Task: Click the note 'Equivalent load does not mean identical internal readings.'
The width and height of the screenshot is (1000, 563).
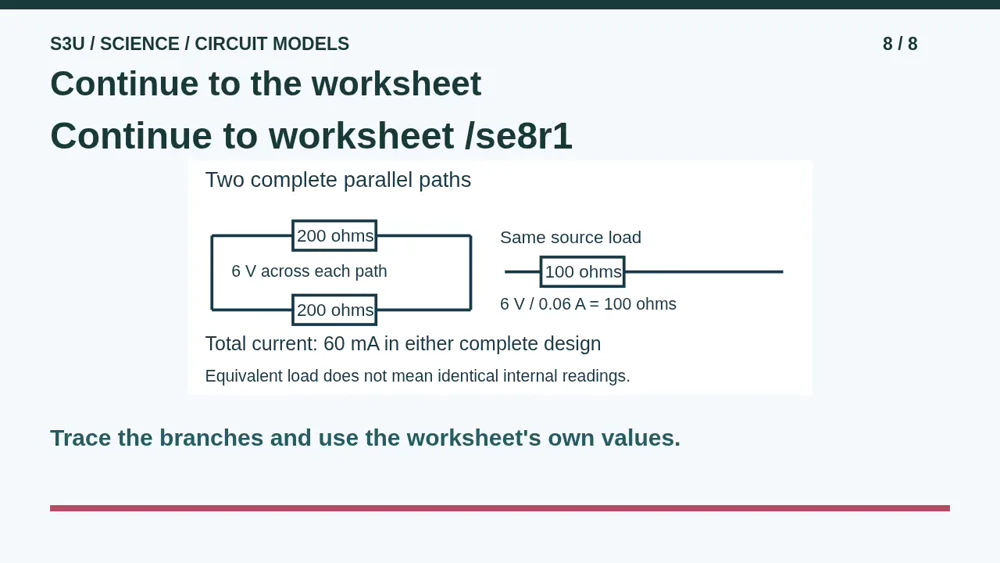Action: [418, 376]
